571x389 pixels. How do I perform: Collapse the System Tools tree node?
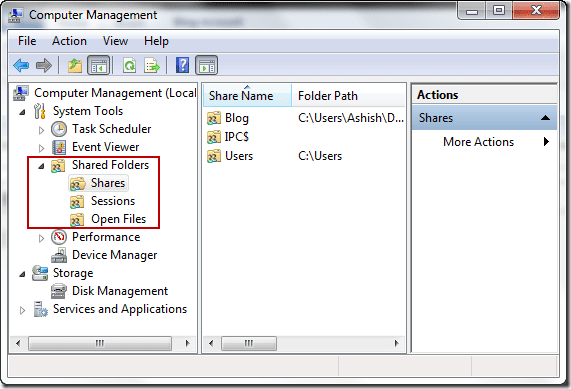(23, 112)
